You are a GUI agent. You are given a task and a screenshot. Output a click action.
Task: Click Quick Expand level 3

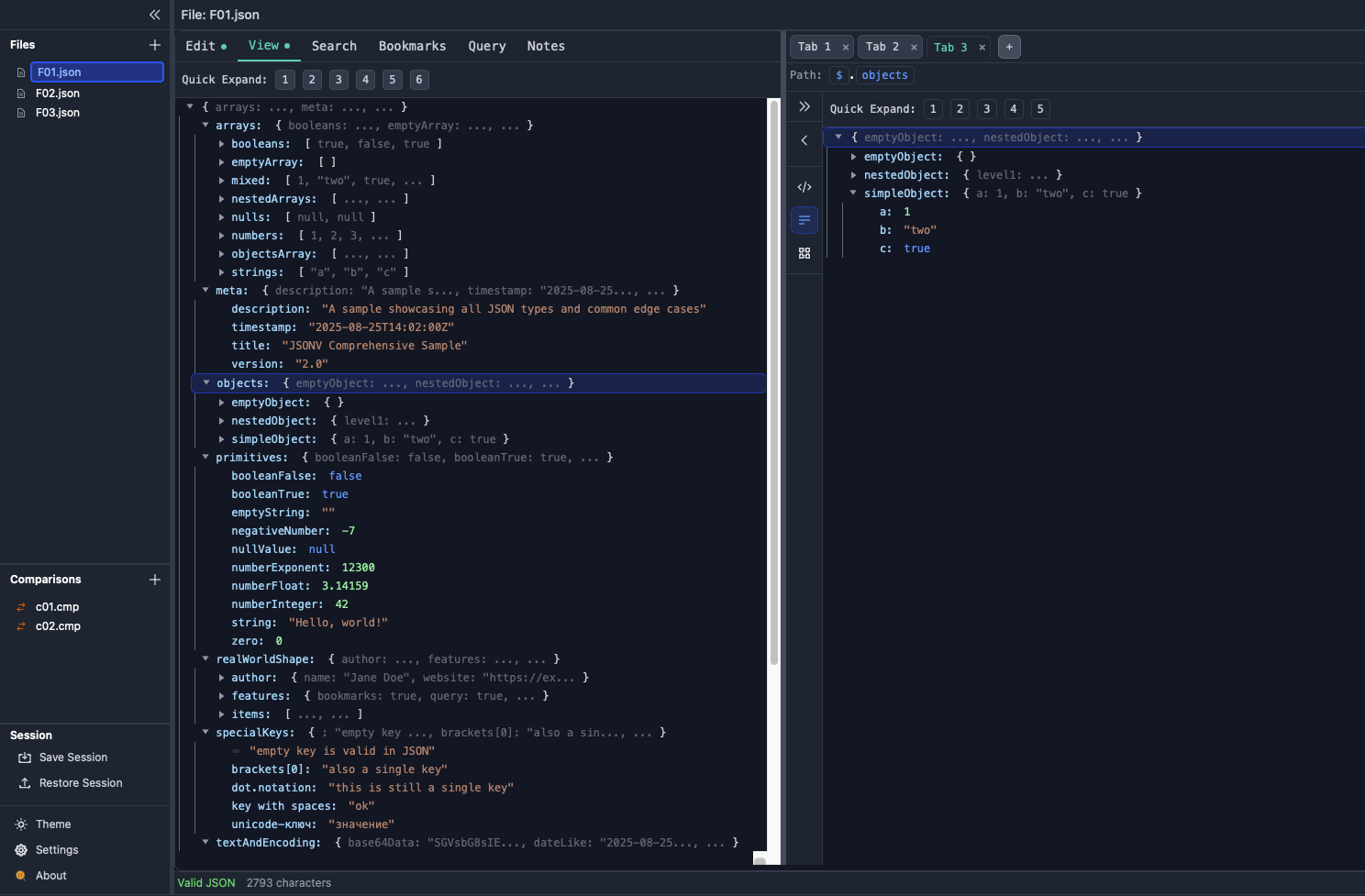pos(338,80)
